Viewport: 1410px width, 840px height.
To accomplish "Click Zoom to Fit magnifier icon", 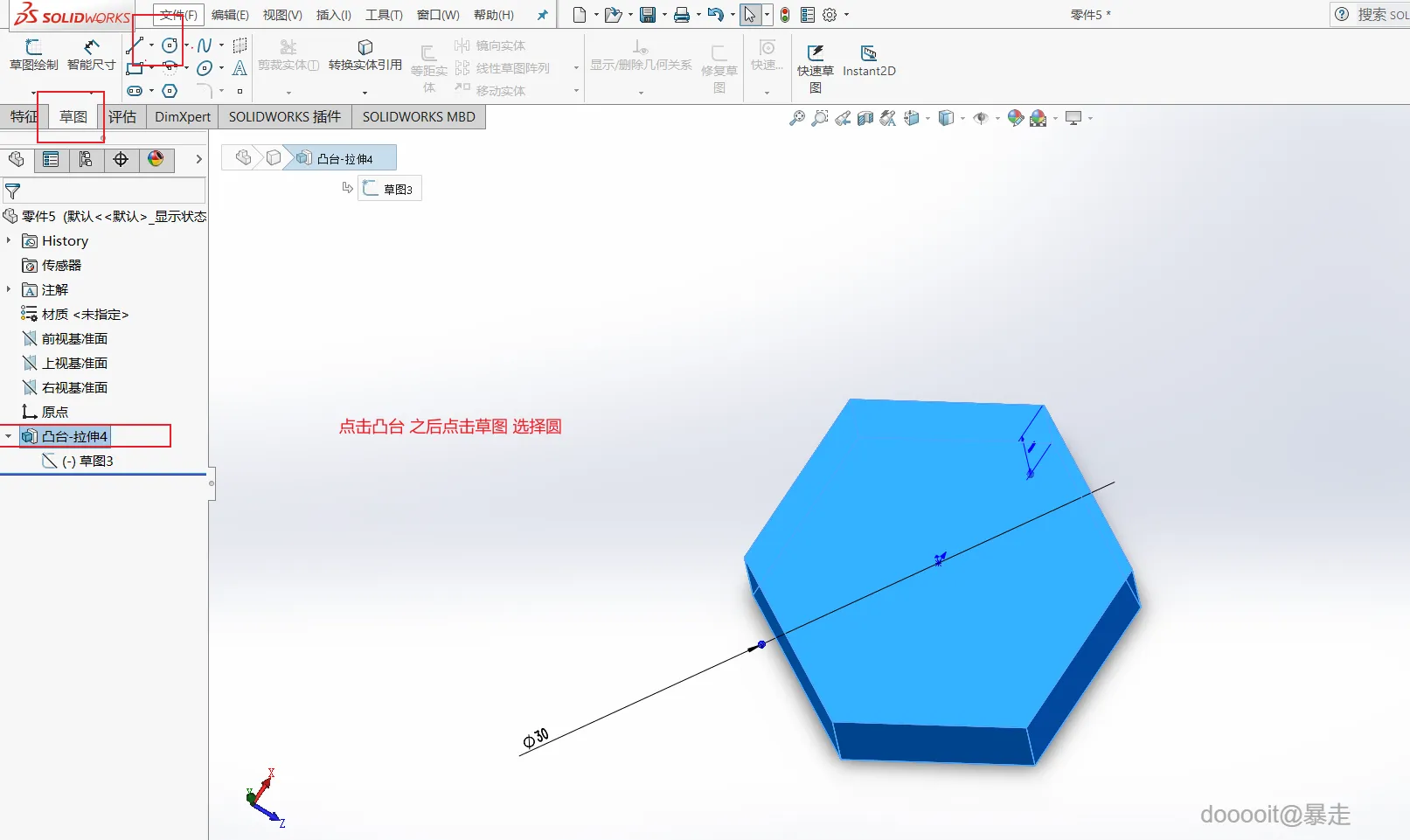I will click(x=797, y=118).
